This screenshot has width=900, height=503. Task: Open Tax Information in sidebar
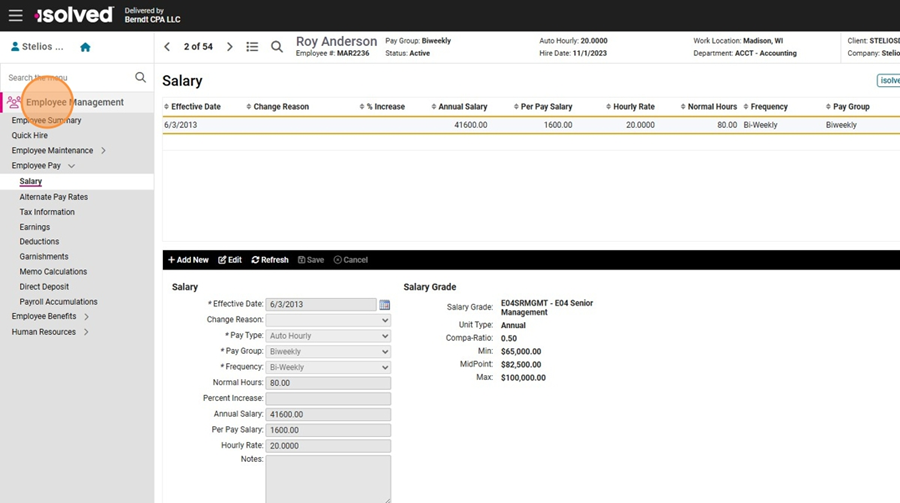47,212
